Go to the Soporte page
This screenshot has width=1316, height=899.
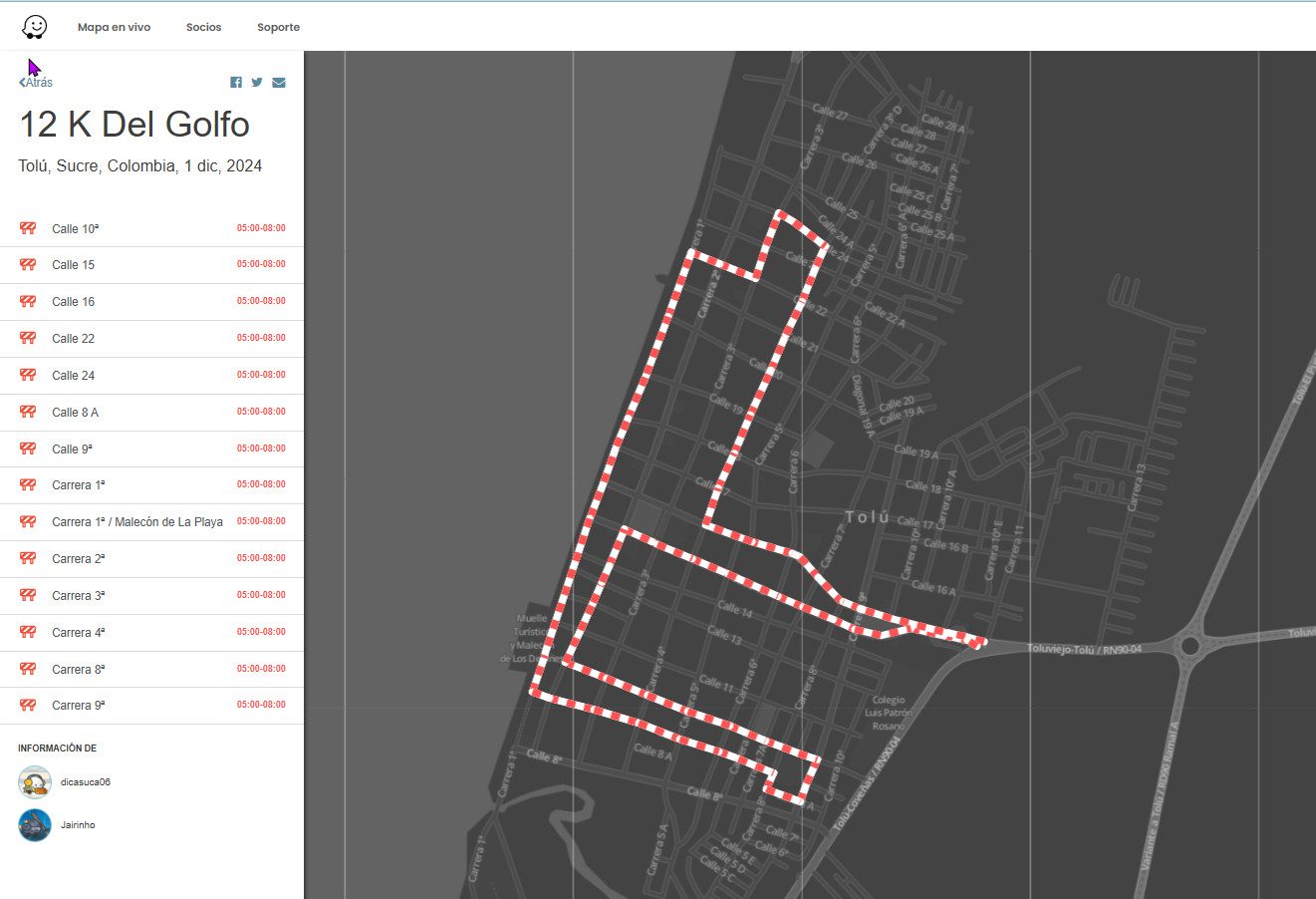[x=278, y=27]
